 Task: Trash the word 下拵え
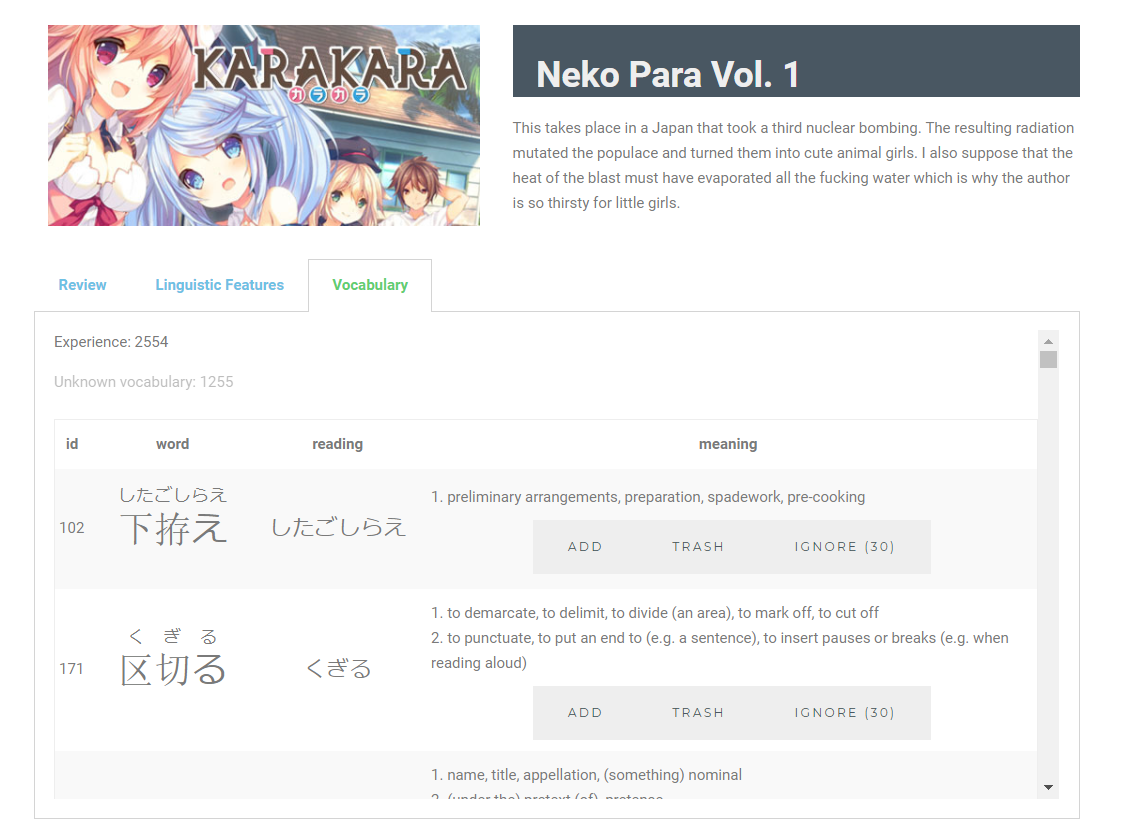(697, 547)
